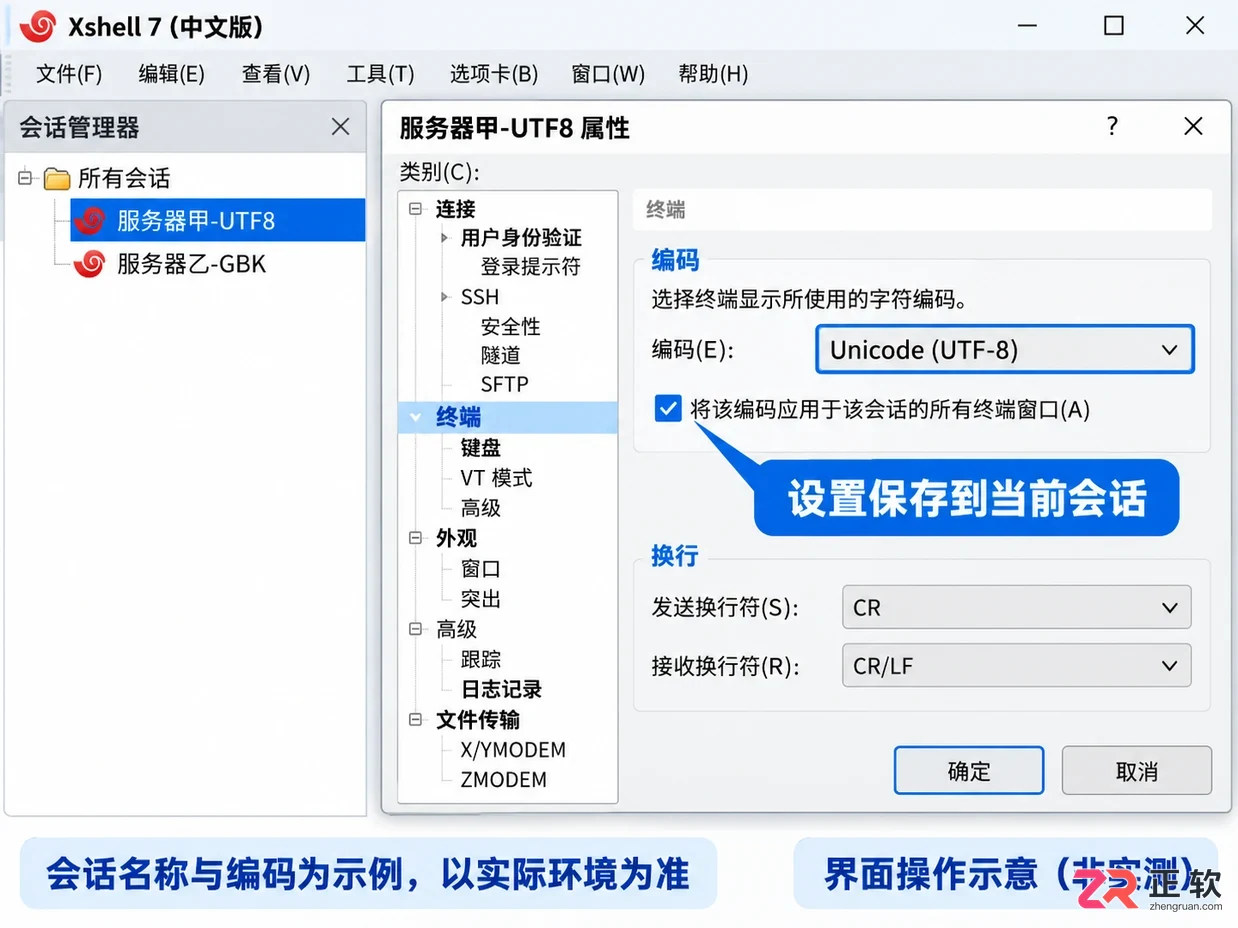Open the 窗口(W) menu

[x=608, y=74]
